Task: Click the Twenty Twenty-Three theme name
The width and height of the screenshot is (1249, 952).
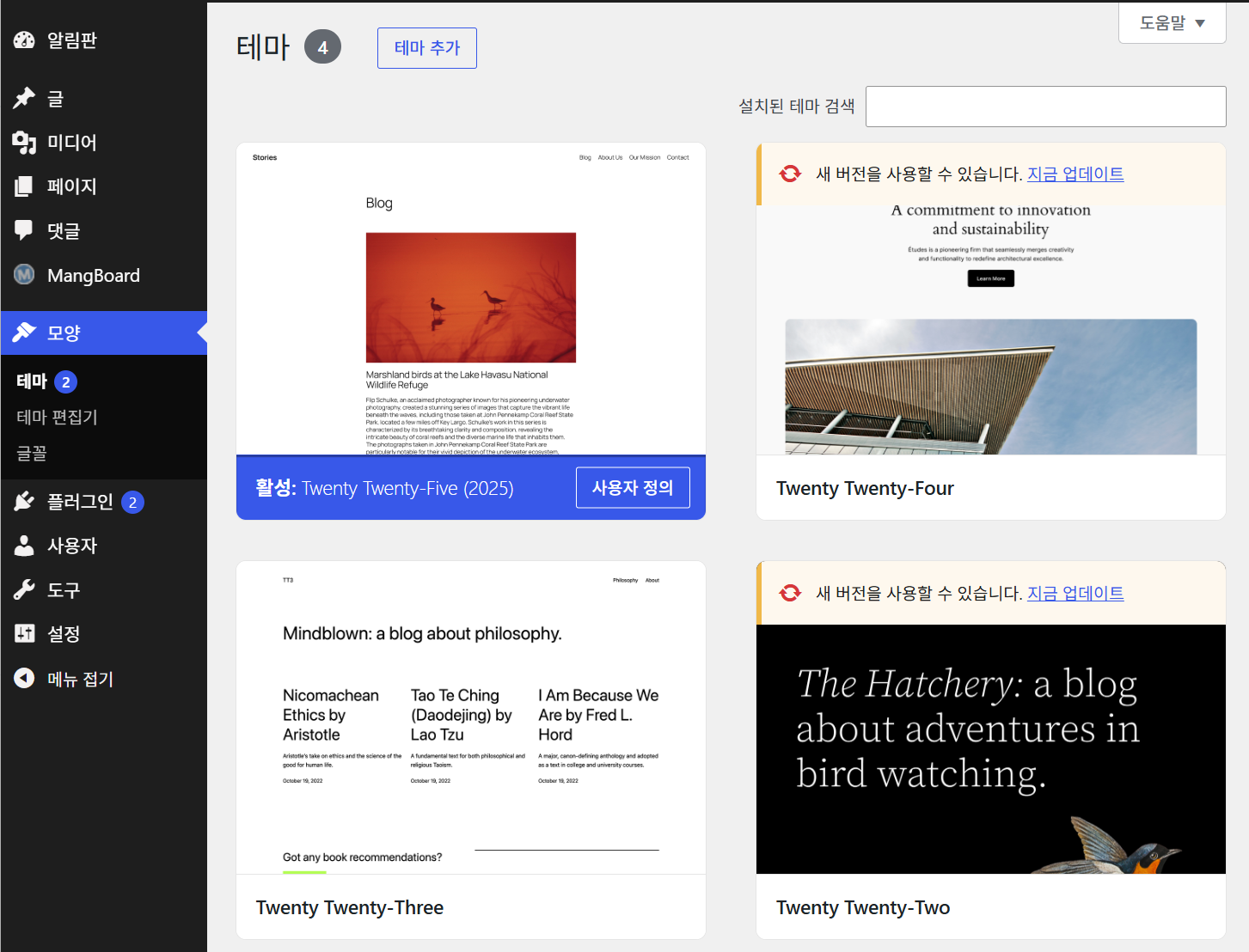Action: tap(350, 908)
